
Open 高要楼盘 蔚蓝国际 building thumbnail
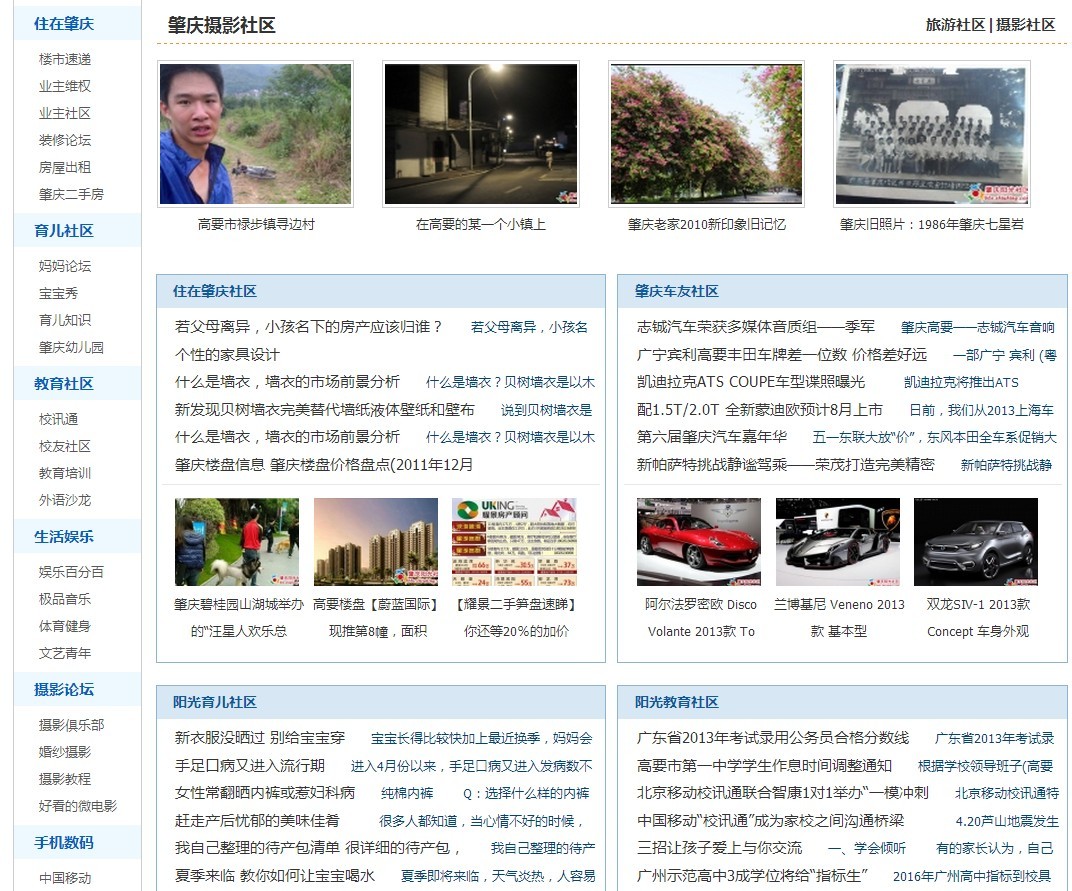375,542
